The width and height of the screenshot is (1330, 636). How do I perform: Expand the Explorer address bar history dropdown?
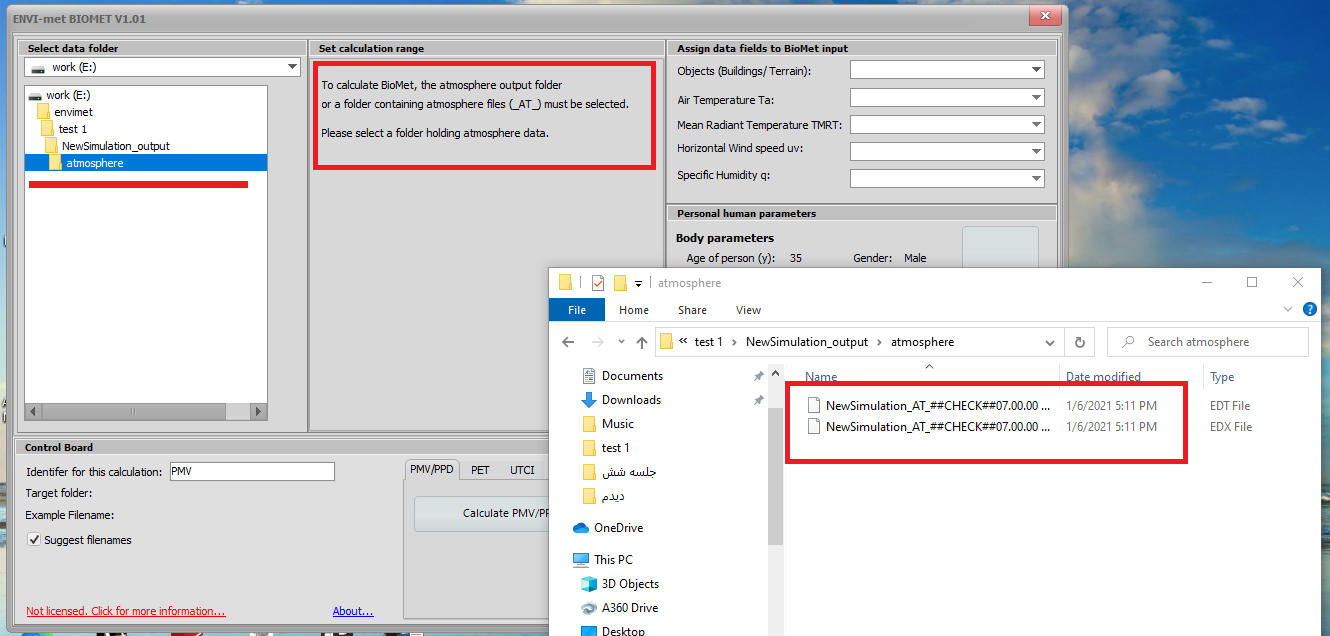(x=1050, y=342)
